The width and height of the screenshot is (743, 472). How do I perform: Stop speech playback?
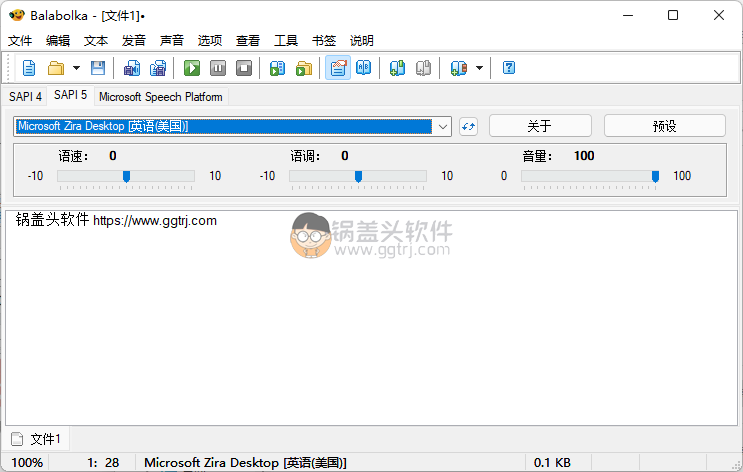[x=244, y=68]
